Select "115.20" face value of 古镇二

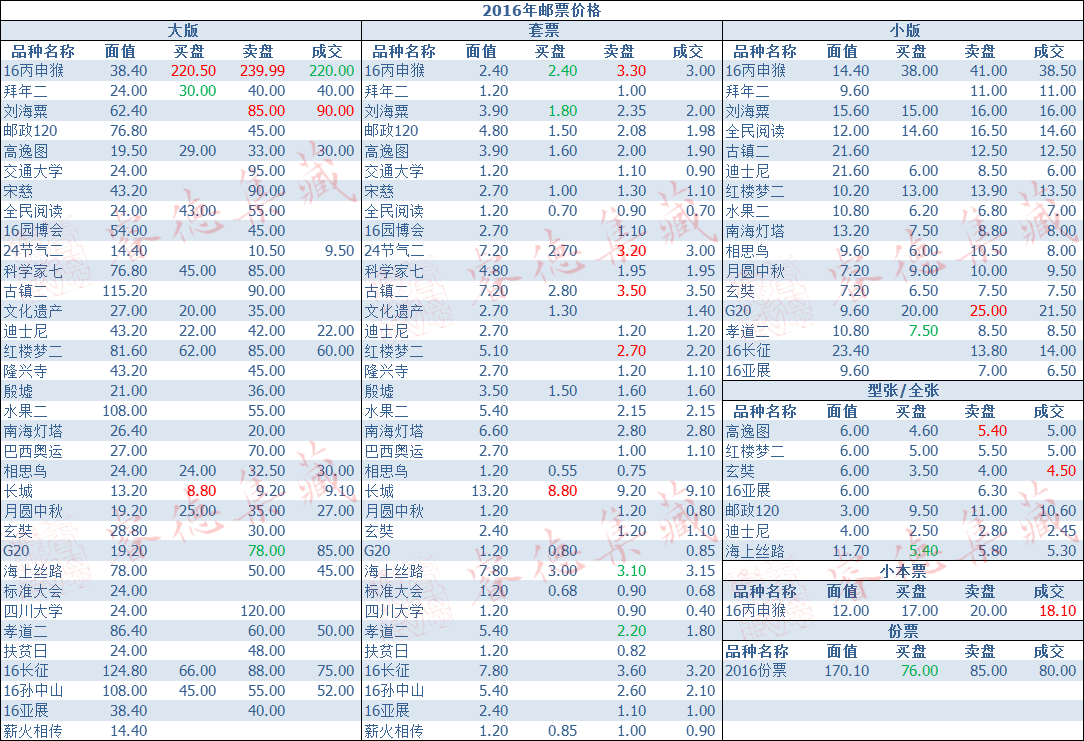pyautogui.click(x=125, y=291)
